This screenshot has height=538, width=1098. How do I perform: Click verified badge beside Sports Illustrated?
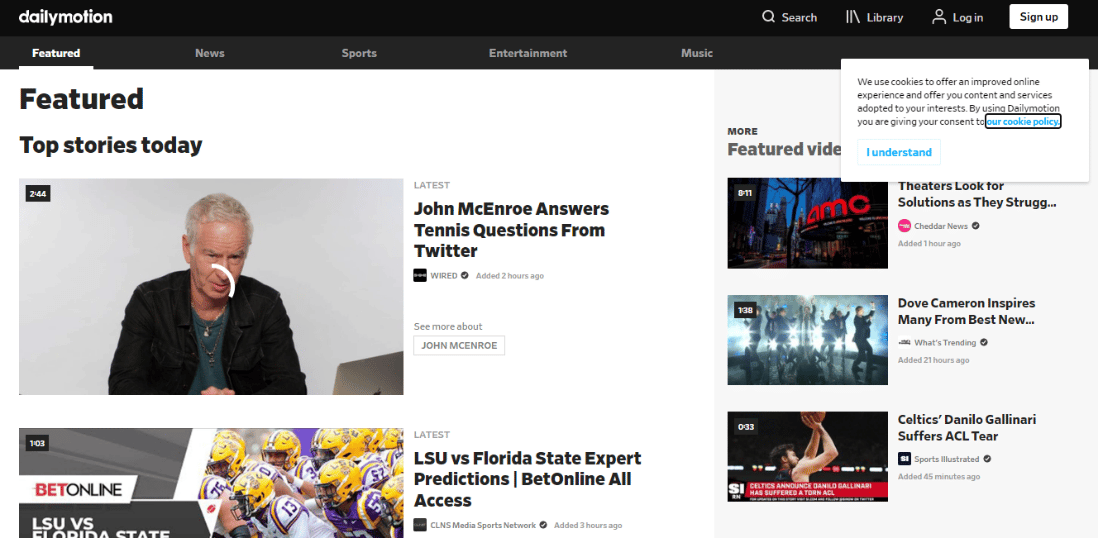(987, 459)
